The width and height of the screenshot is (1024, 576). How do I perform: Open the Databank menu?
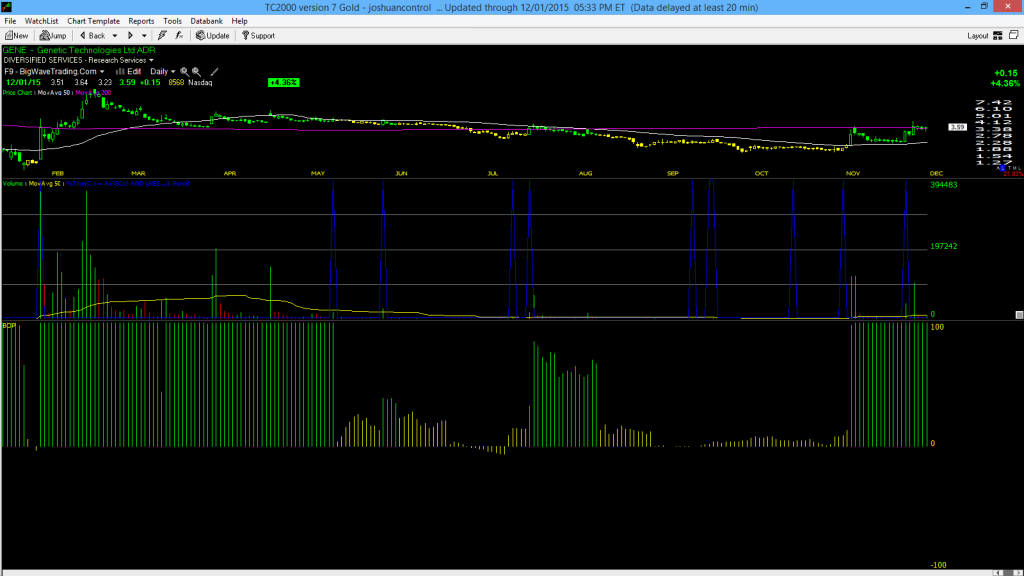pyautogui.click(x=206, y=21)
